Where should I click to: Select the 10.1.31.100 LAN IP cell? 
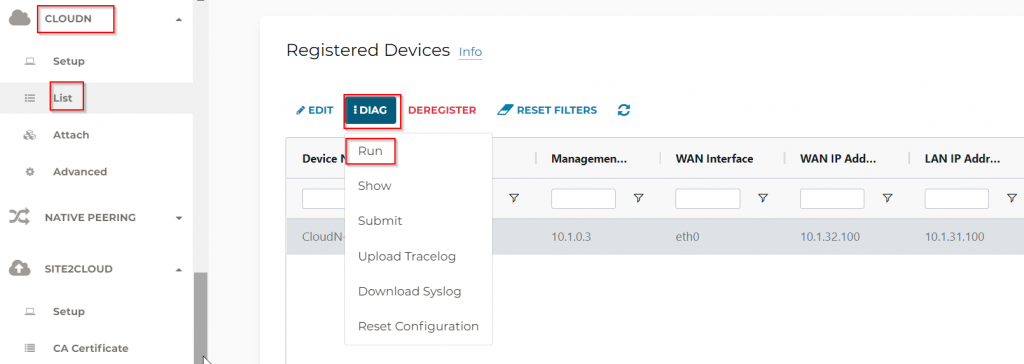[x=954, y=237]
